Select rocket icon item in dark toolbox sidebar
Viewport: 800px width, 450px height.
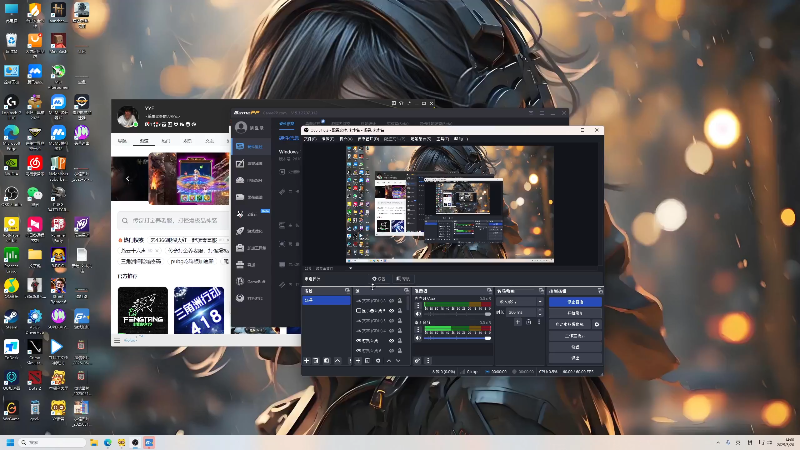251,231
